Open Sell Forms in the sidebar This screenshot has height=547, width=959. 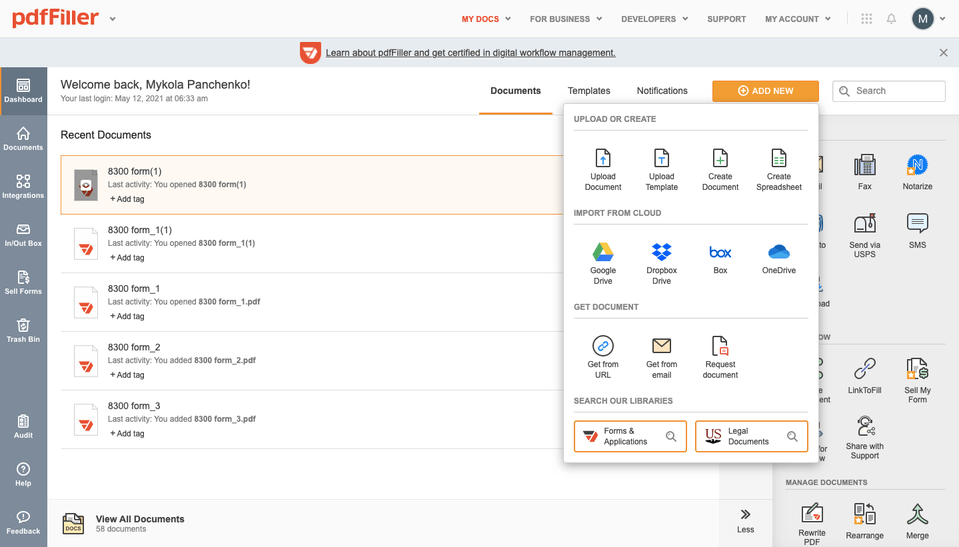coord(23,283)
